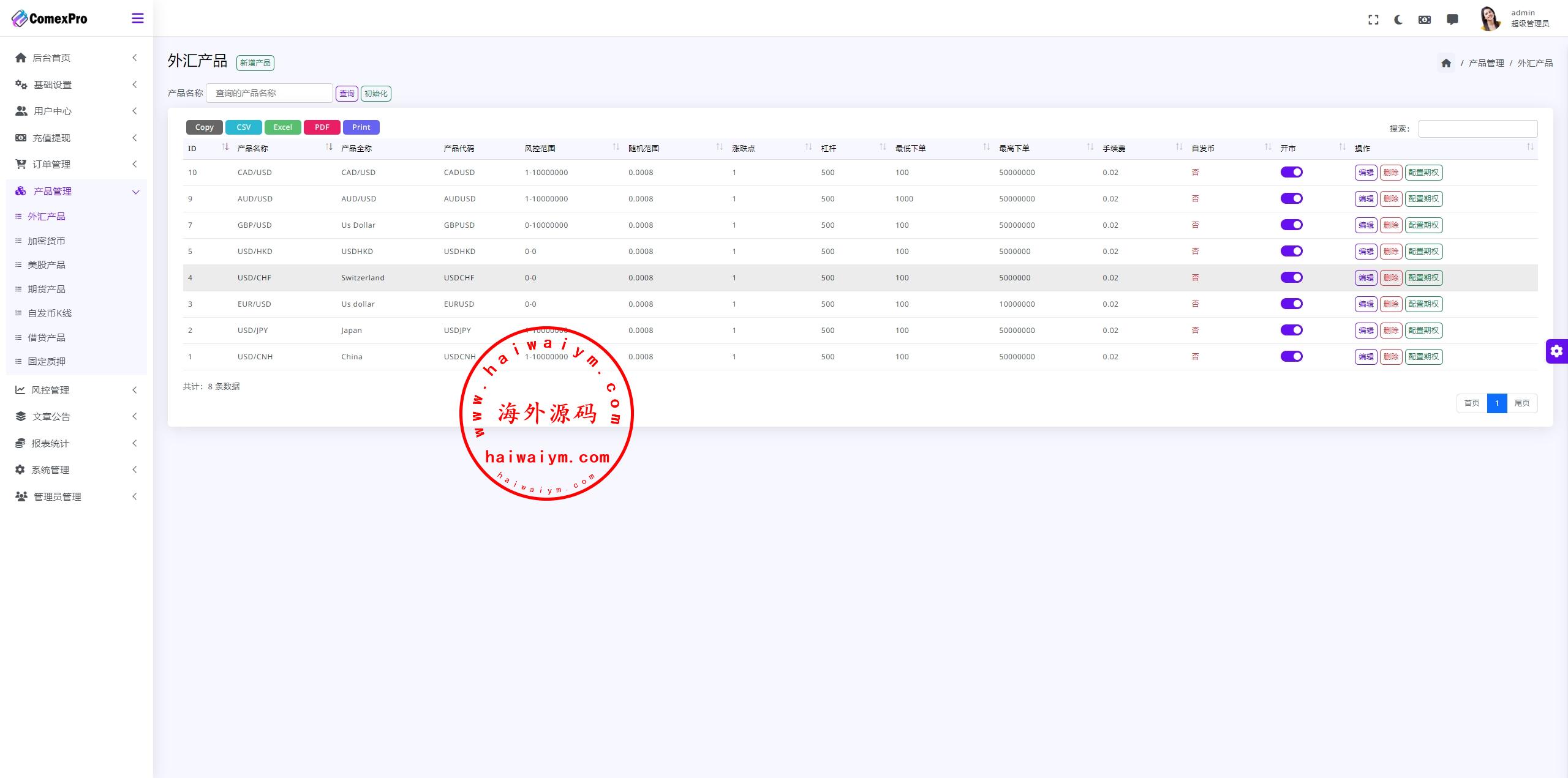
Task: Disable market open switch for USD/CHF
Action: 1291,278
